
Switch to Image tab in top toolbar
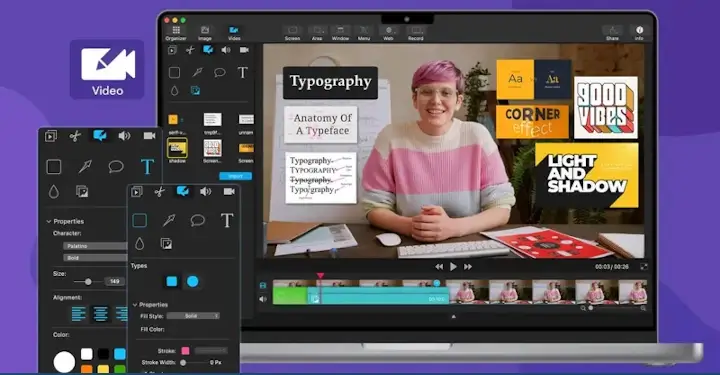coord(205,33)
